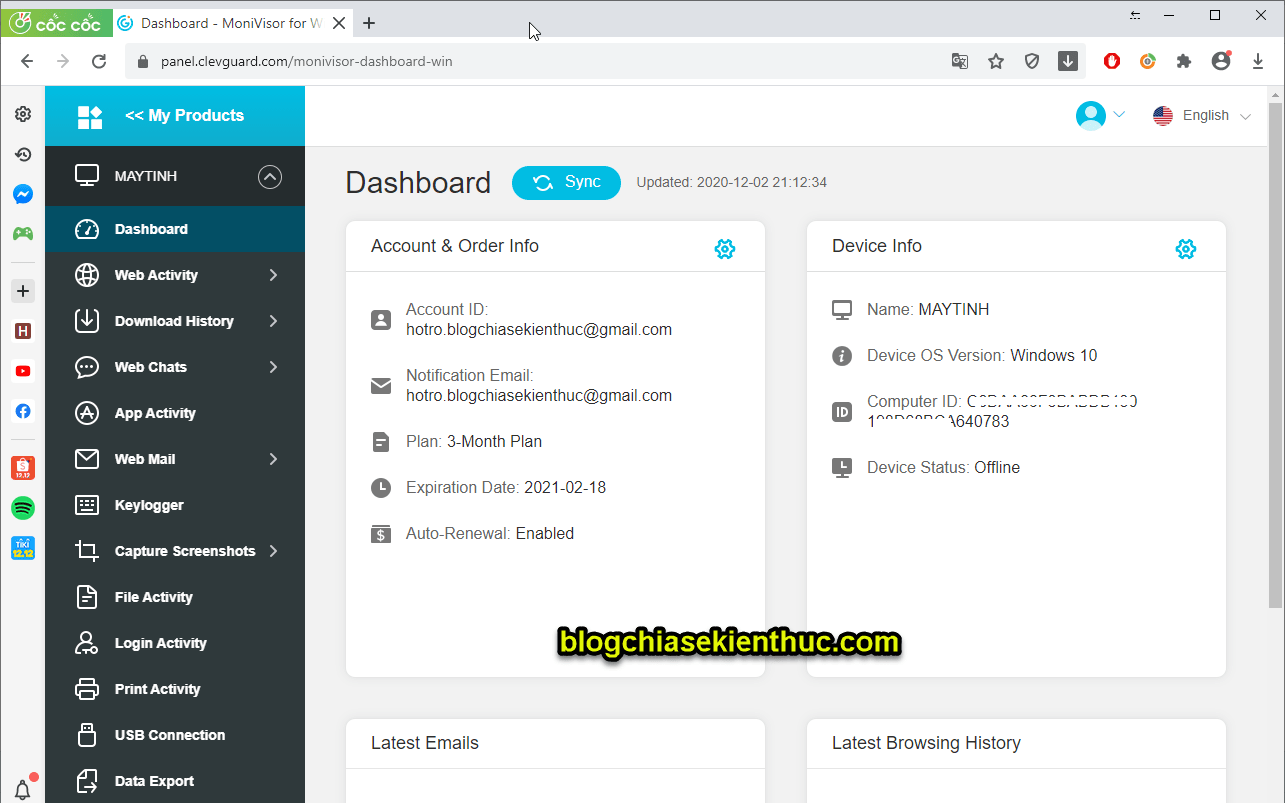Click the shield icon in address bar
Image resolution: width=1285 pixels, height=803 pixels.
point(1032,61)
